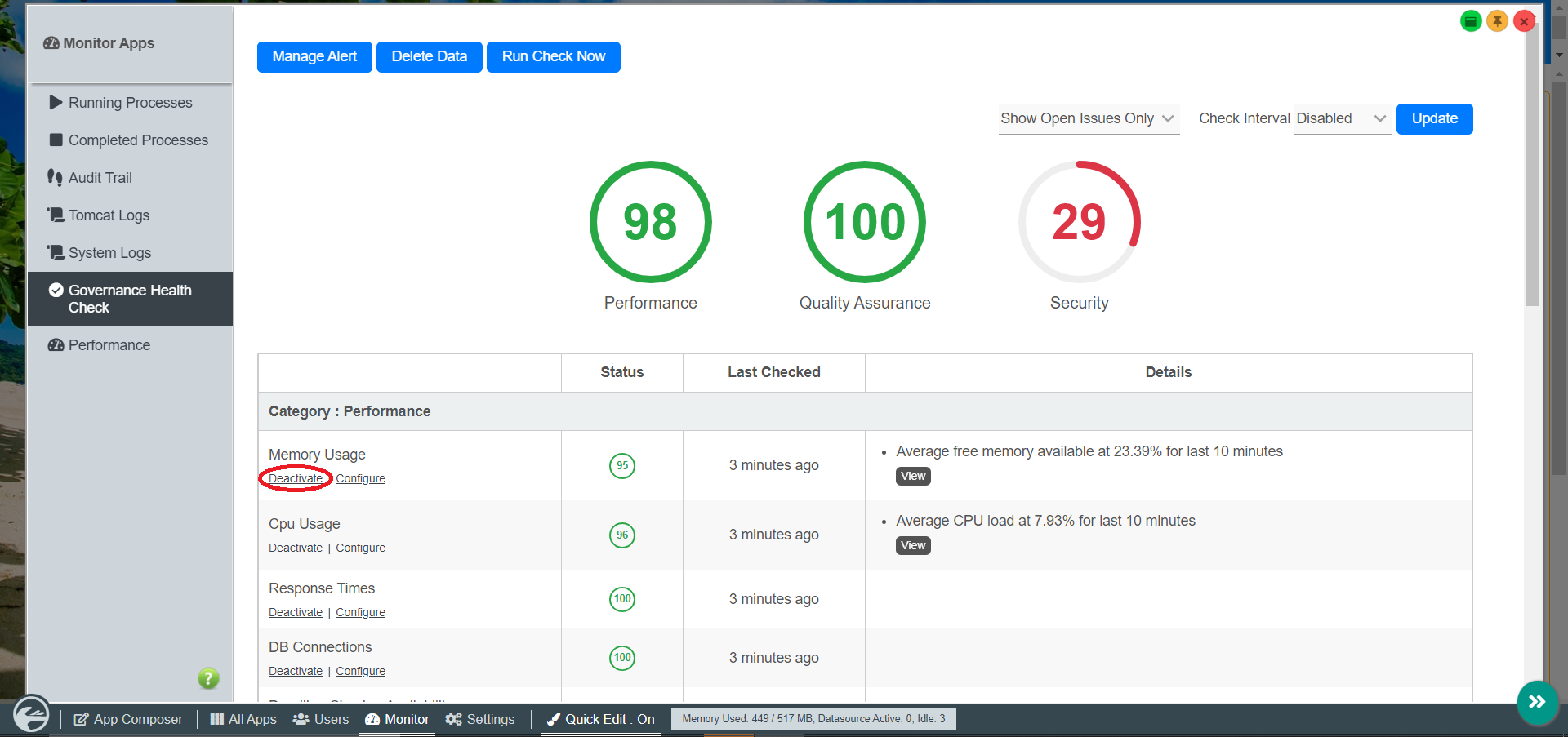Select Running Processes in the sidebar
The height and width of the screenshot is (737, 1568).
pyautogui.click(x=130, y=103)
